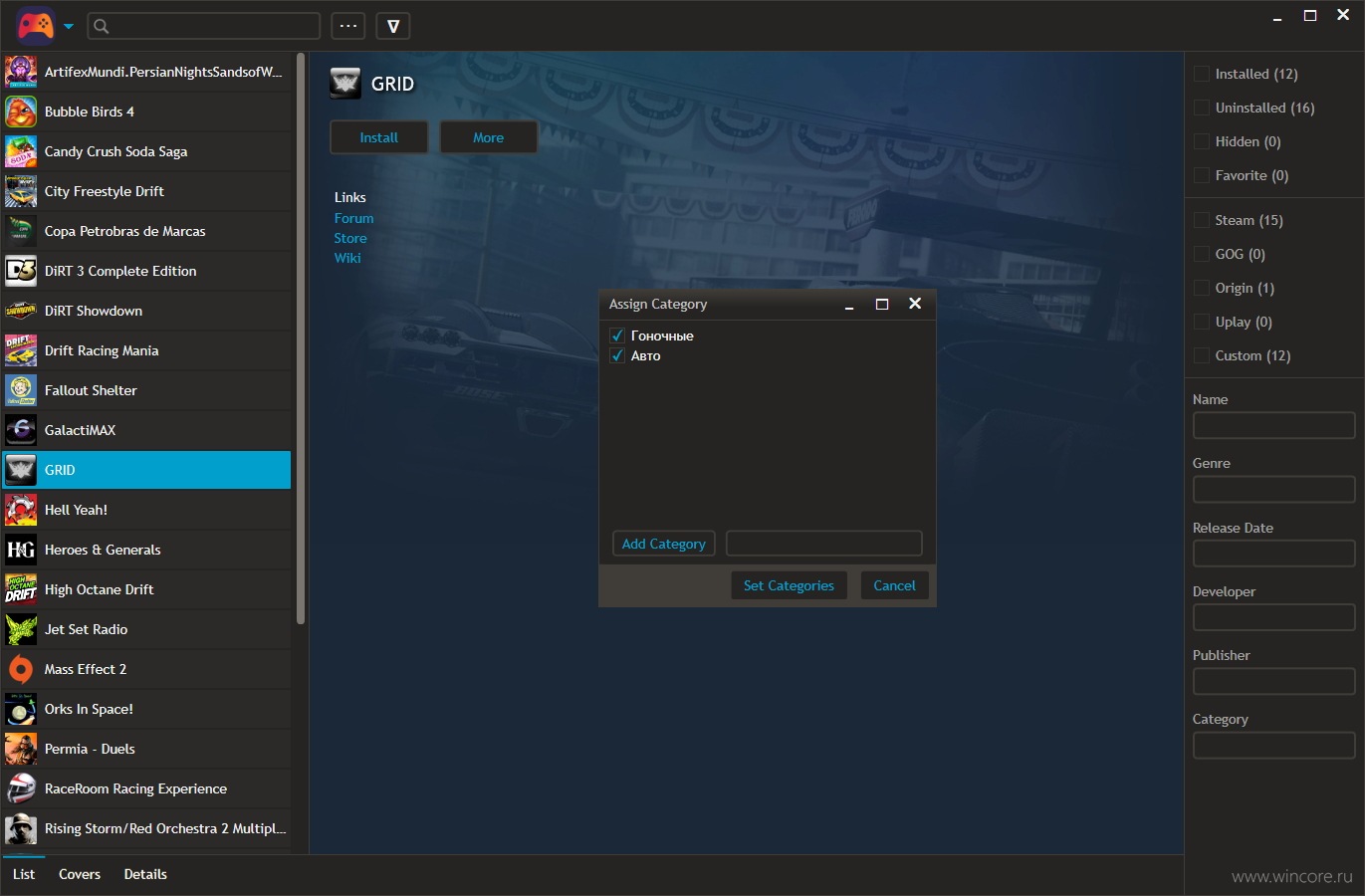Click the game list vertical scrollbar
Screen dimensions: 1365x896
301,338
